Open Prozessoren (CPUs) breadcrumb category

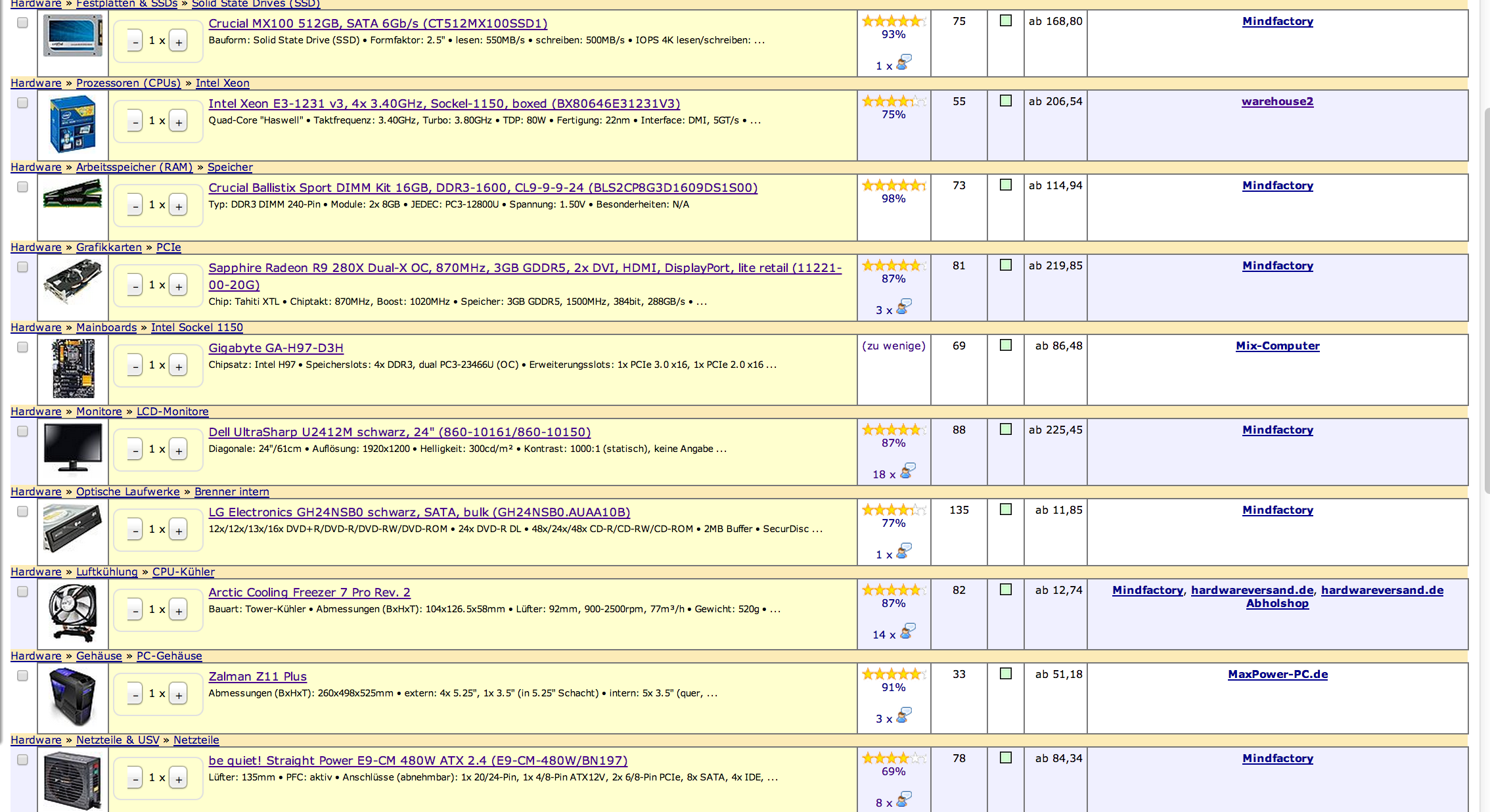pyautogui.click(x=128, y=83)
